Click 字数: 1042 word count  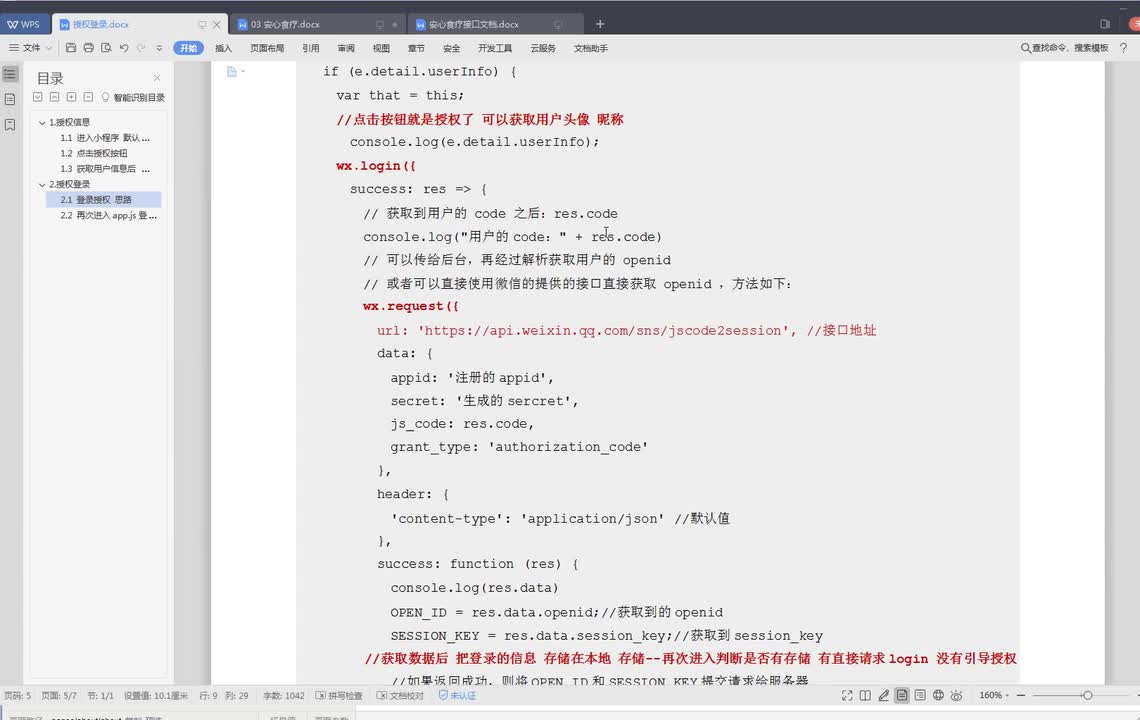click(x=284, y=696)
